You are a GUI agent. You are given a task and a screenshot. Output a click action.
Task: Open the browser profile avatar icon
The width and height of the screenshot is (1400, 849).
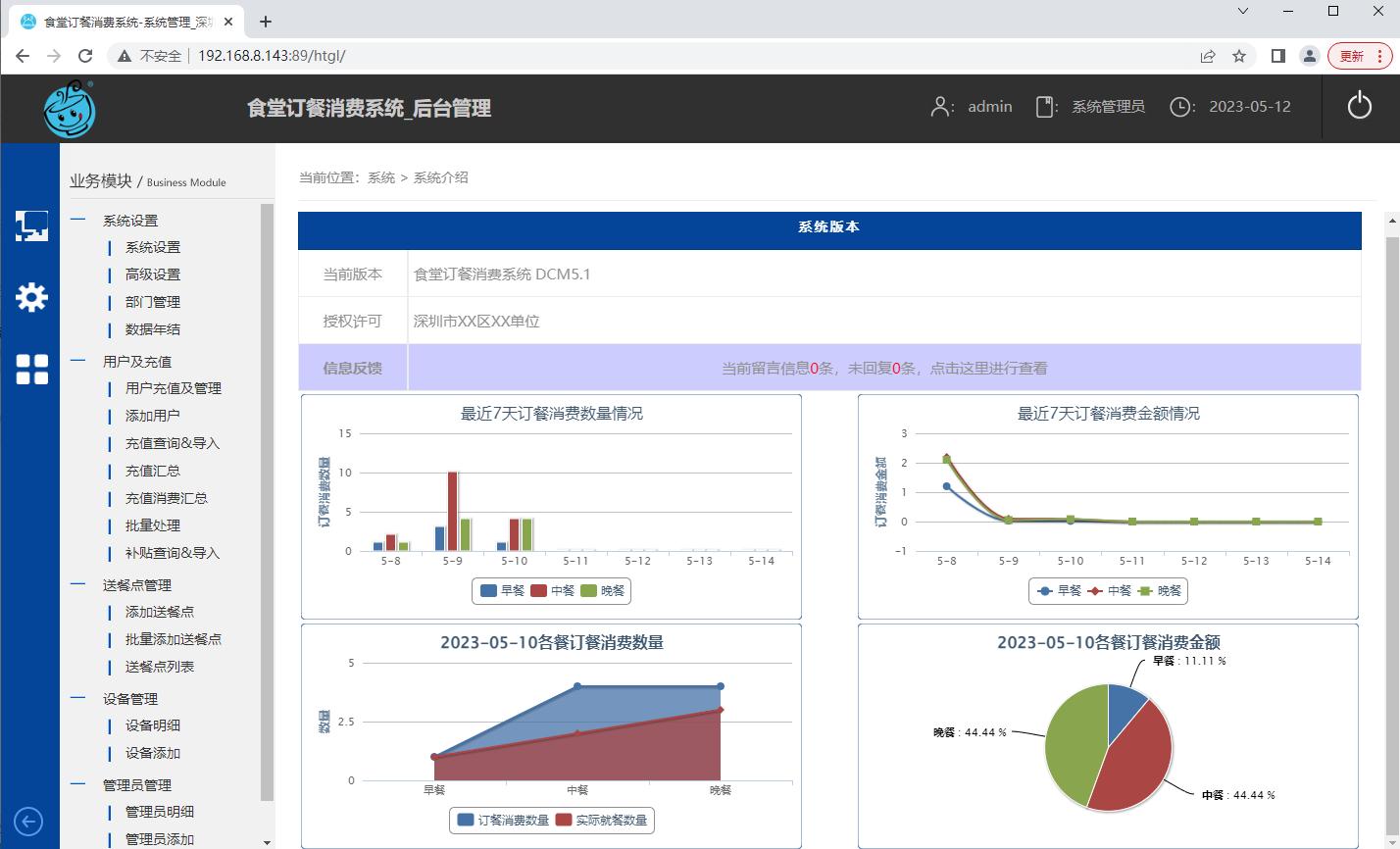coord(1309,56)
